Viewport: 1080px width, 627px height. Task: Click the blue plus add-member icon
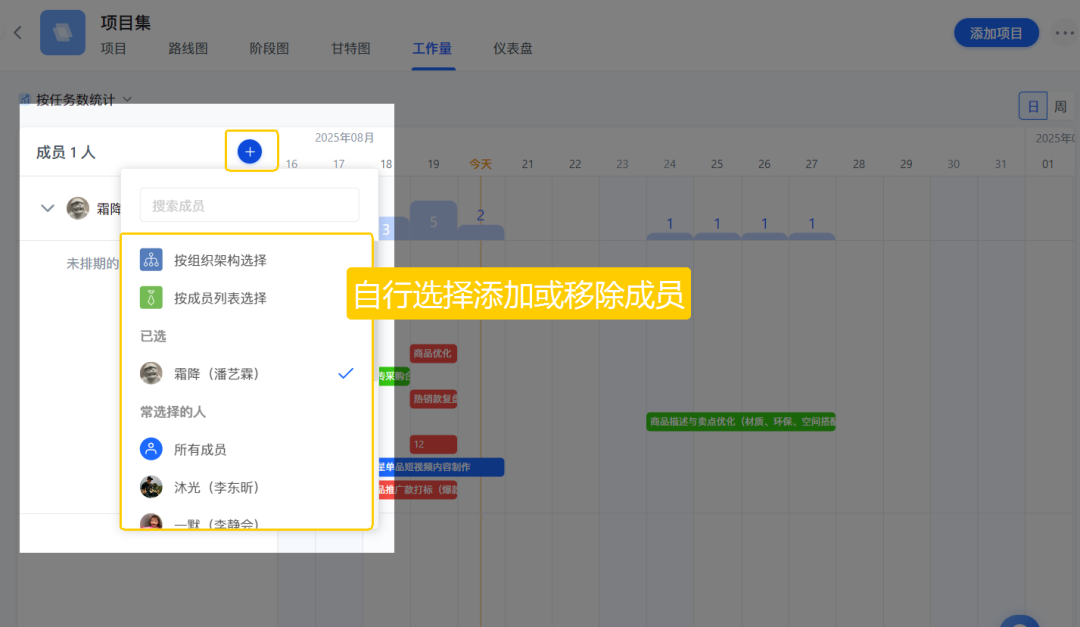pyautogui.click(x=250, y=152)
